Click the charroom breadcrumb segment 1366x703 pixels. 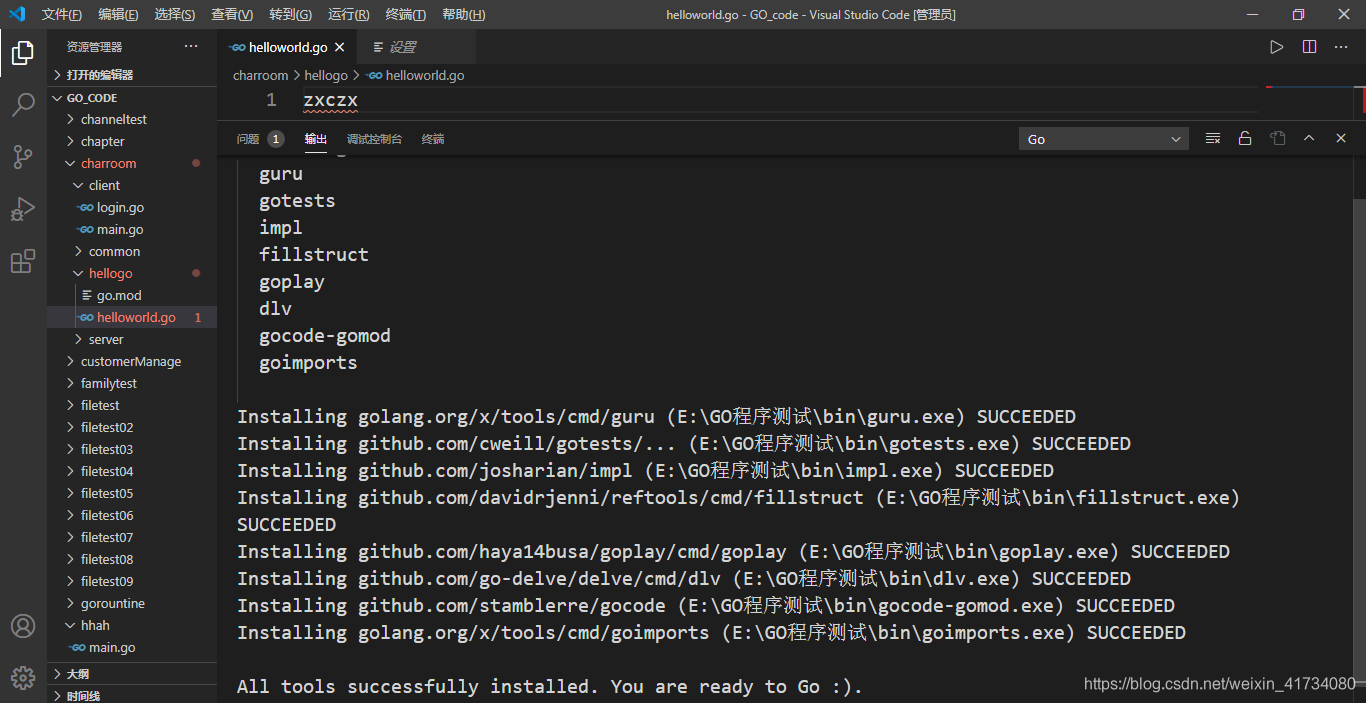pos(260,75)
